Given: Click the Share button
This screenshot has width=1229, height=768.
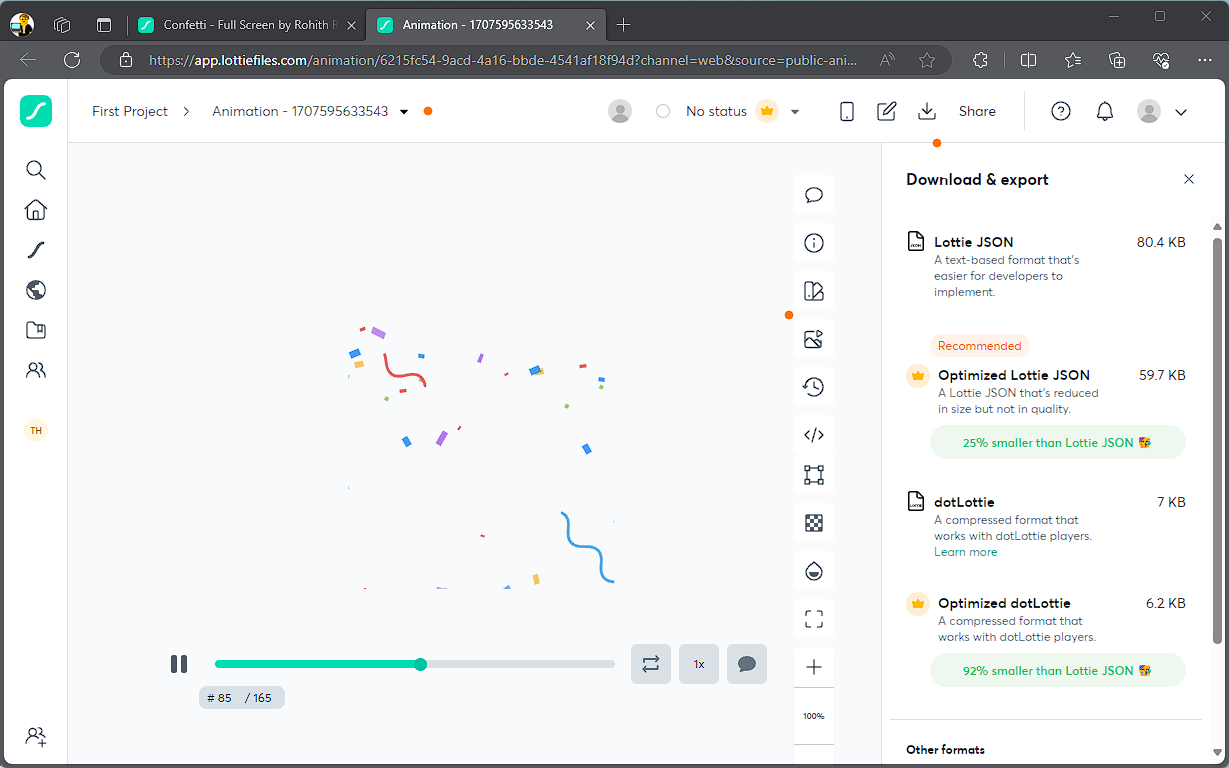Looking at the screenshot, I should [976, 111].
